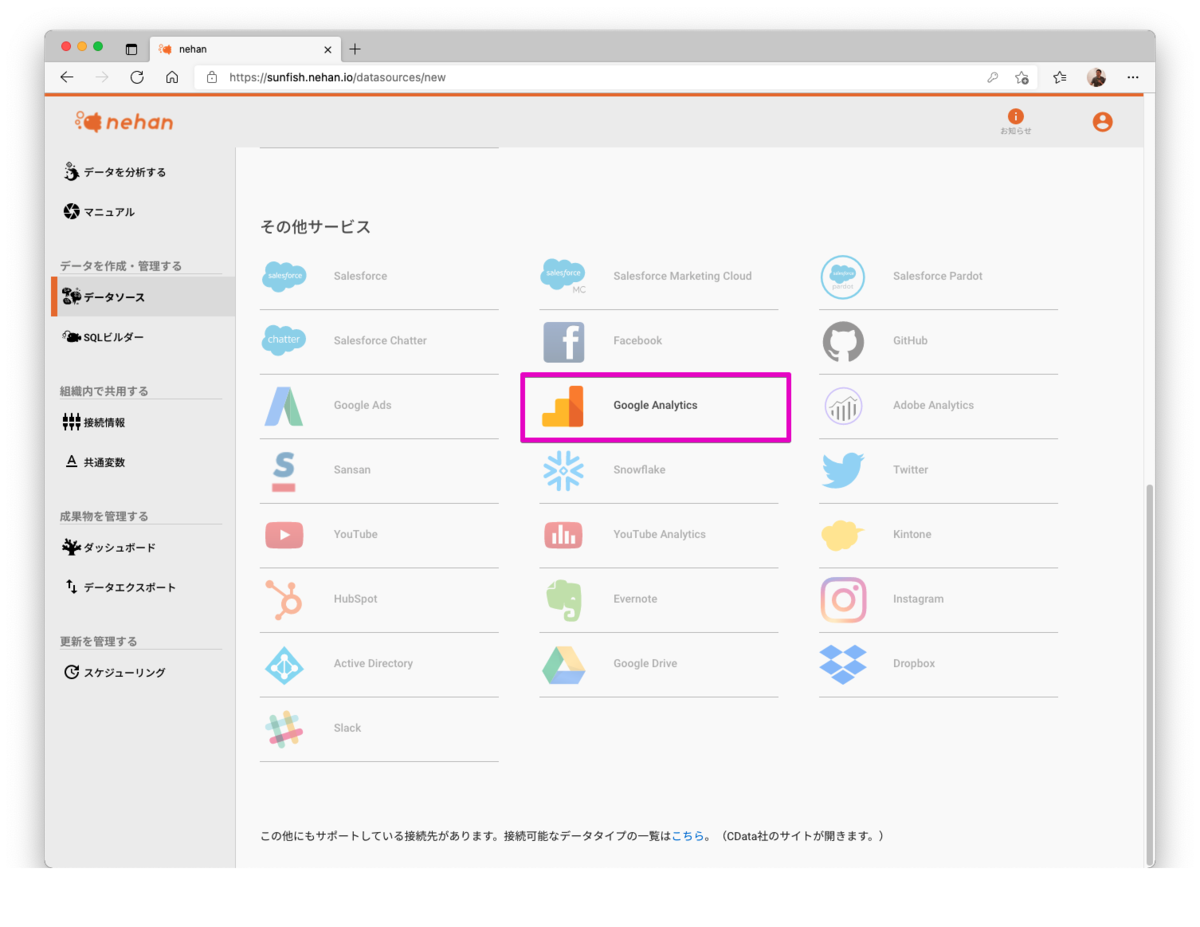The height and width of the screenshot is (927, 1200).
Task: Click the Adobe Analytics icon
Action: [843, 406]
